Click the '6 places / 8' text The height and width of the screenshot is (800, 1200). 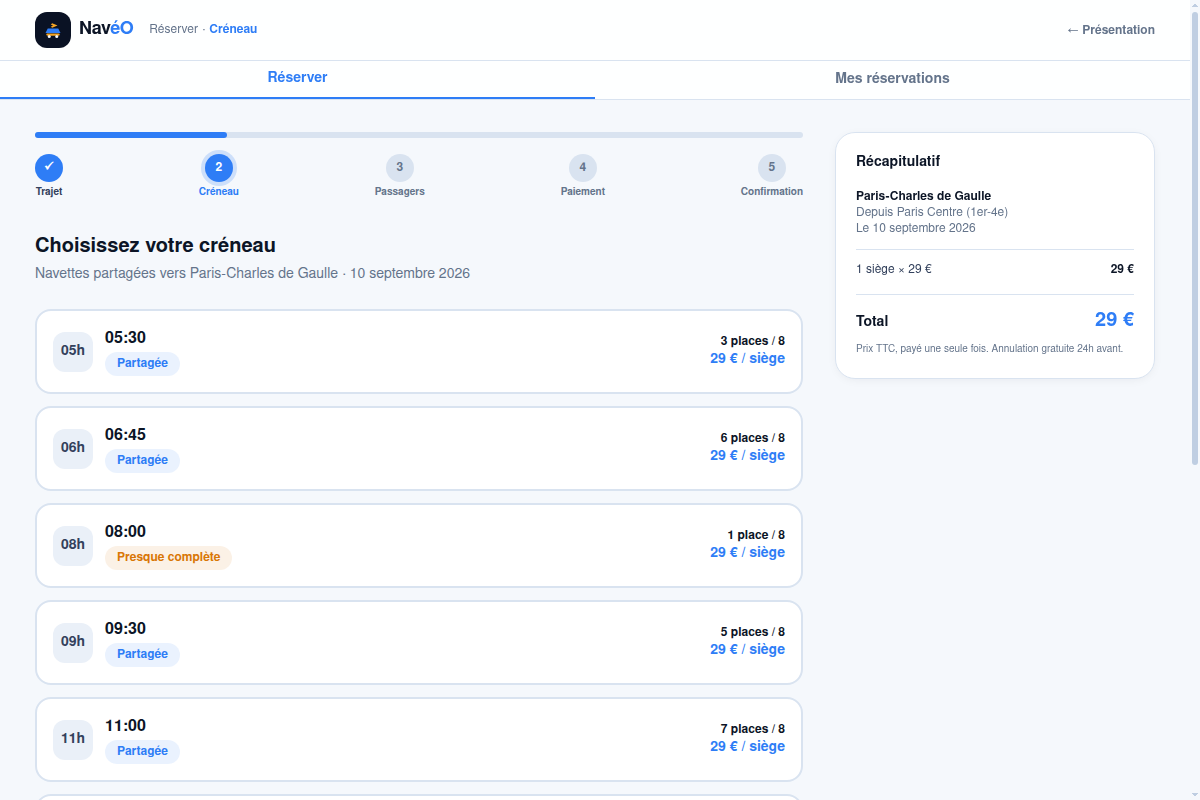click(752, 438)
